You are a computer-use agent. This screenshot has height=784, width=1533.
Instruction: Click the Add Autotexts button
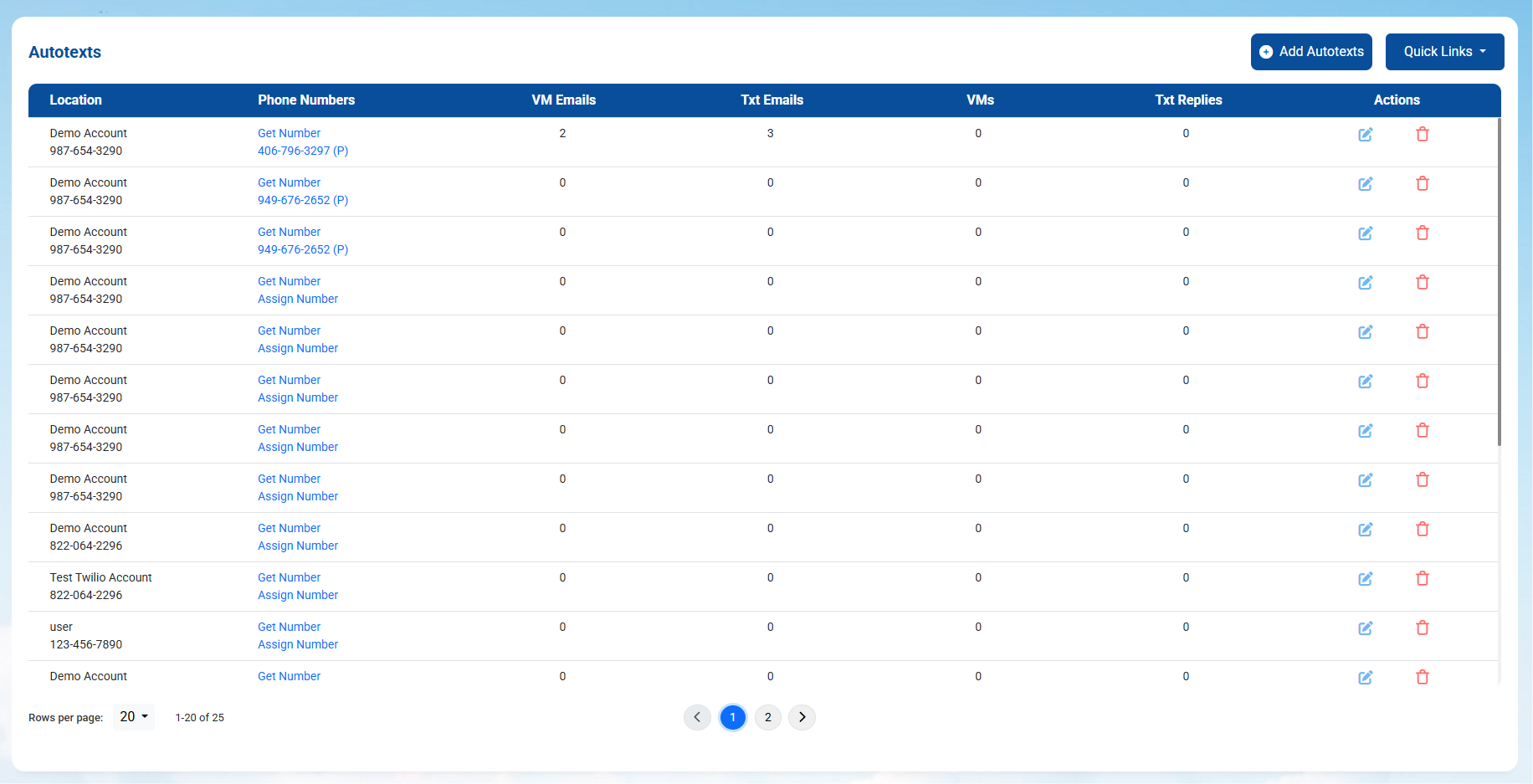(1311, 52)
